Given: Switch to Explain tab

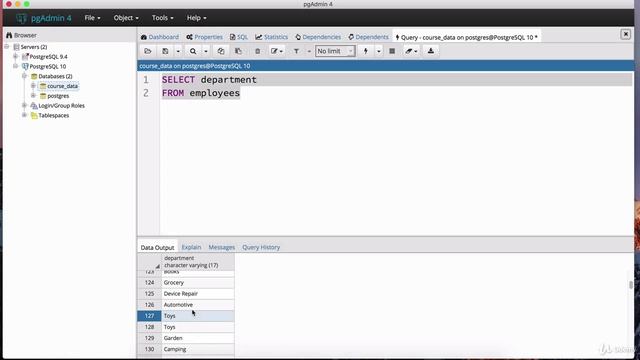Looking at the screenshot, I should [191, 247].
